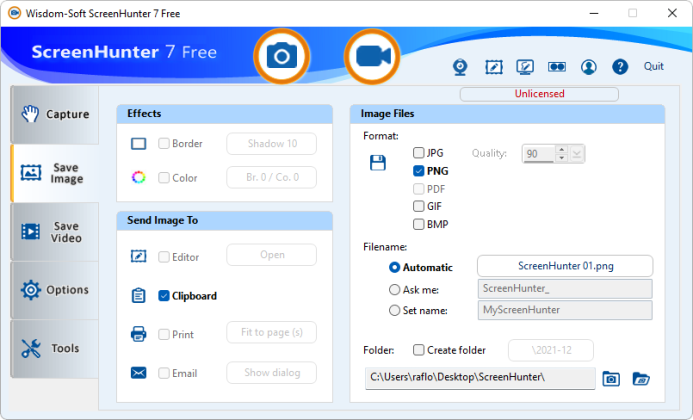Enable the Email checkbox
The height and width of the screenshot is (420, 693).
164,373
